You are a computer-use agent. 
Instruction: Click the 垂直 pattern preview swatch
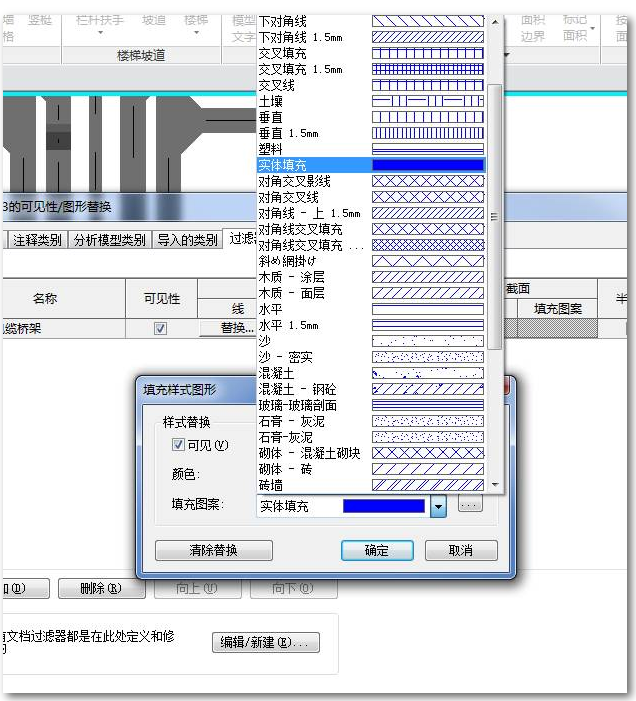pos(428,117)
